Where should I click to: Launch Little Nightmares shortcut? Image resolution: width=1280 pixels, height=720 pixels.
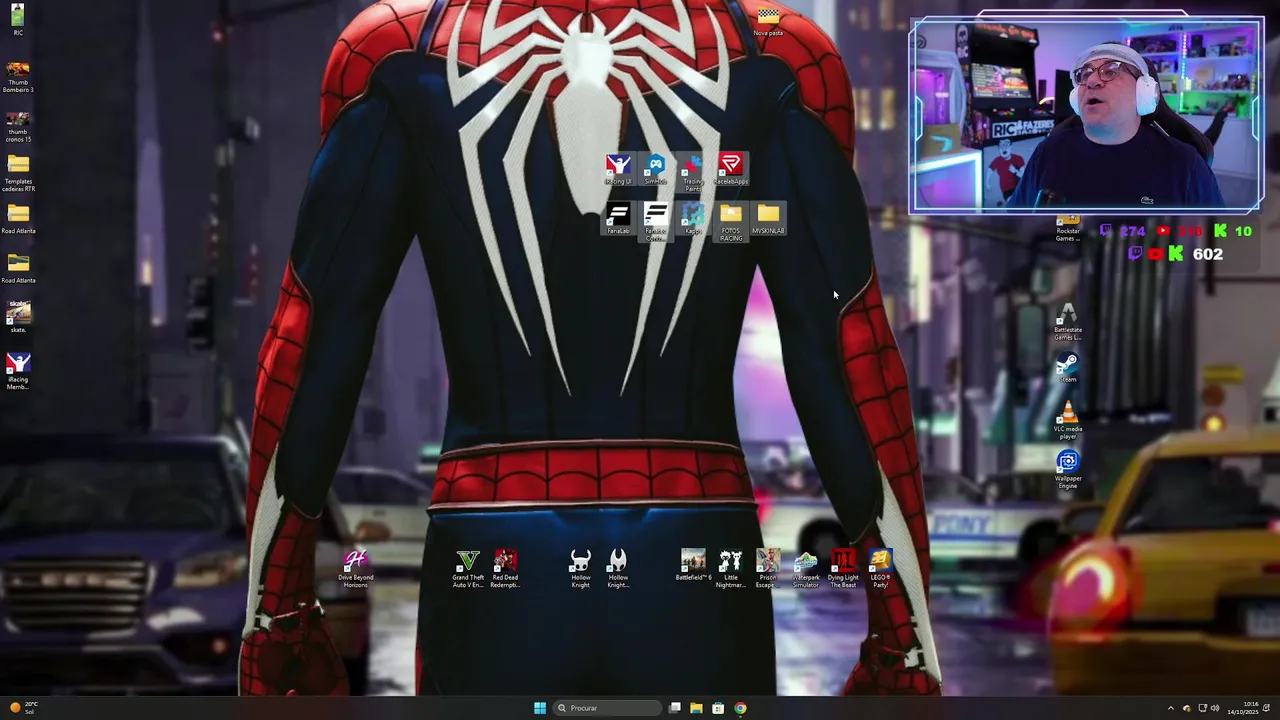pyautogui.click(x=730, y=569)
